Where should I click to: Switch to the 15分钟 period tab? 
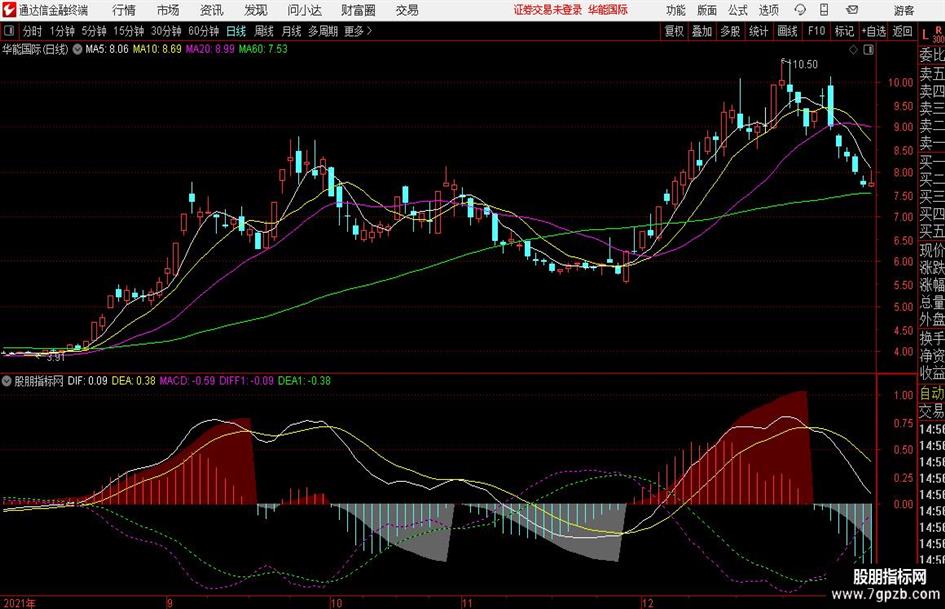[128, 31]
